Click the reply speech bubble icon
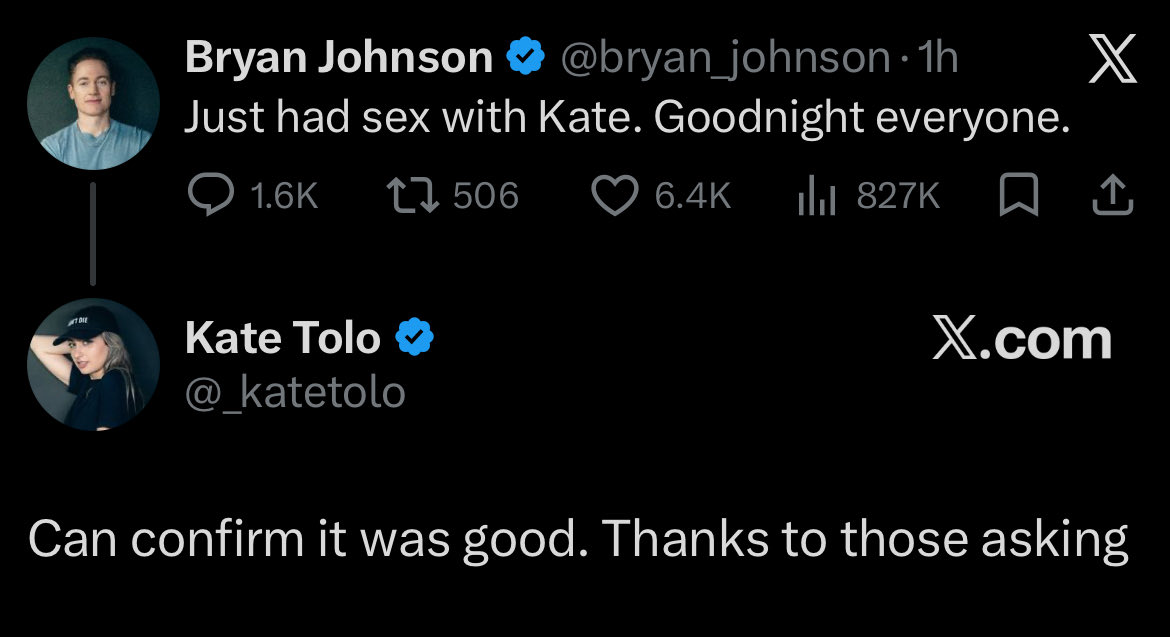Viewport: 1170px width, 637px height. [209, 196]
